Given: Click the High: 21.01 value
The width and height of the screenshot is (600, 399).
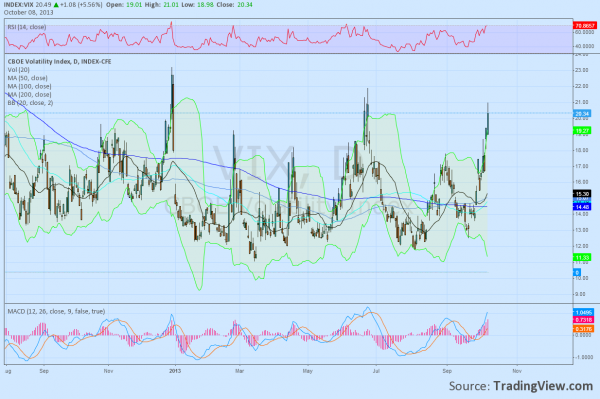Looking at the screenshot, I should [161, 5].
